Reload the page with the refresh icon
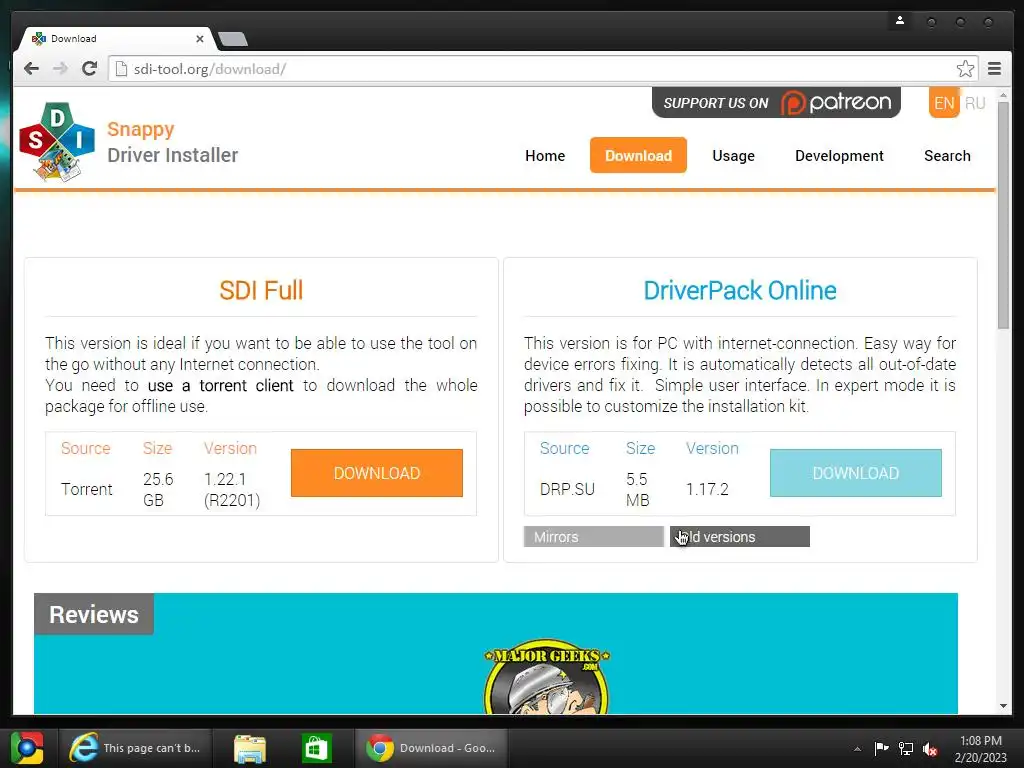1024x768 pixels. pyautogui.click(x=89, y=69)
